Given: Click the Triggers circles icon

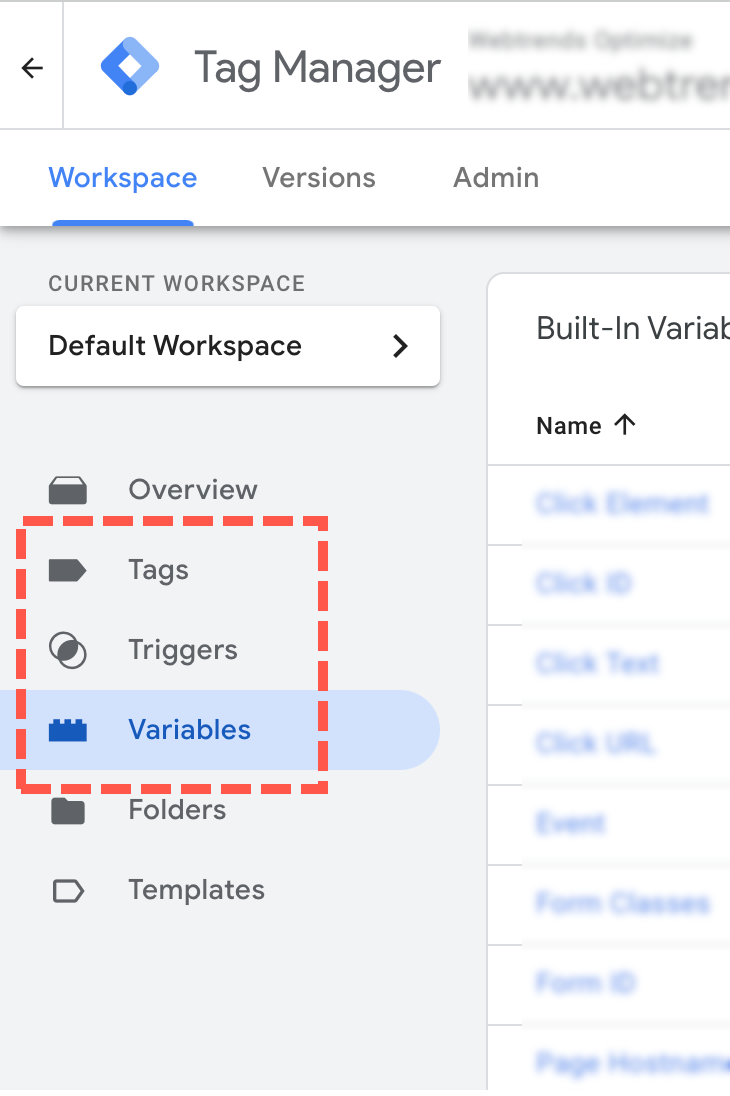Looking at the screenshot, I should pyautogui.click(x=68, y=650).
